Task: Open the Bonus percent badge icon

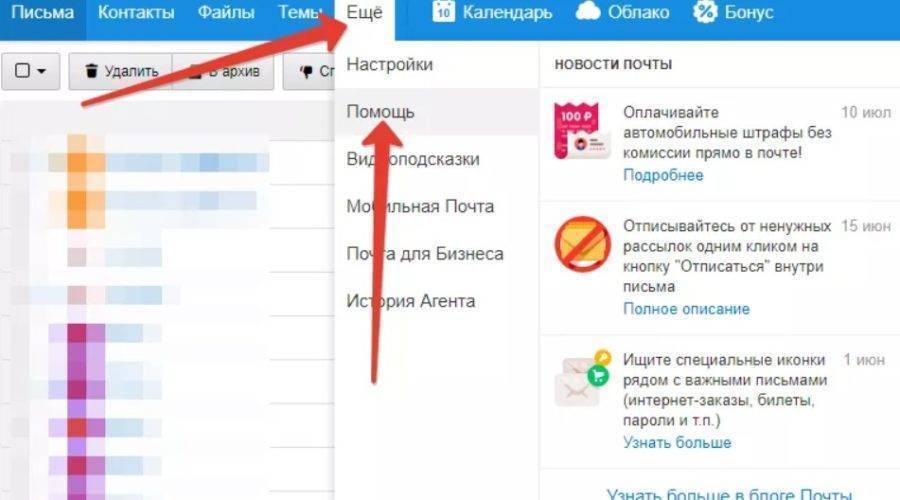Action: [705, 11]
